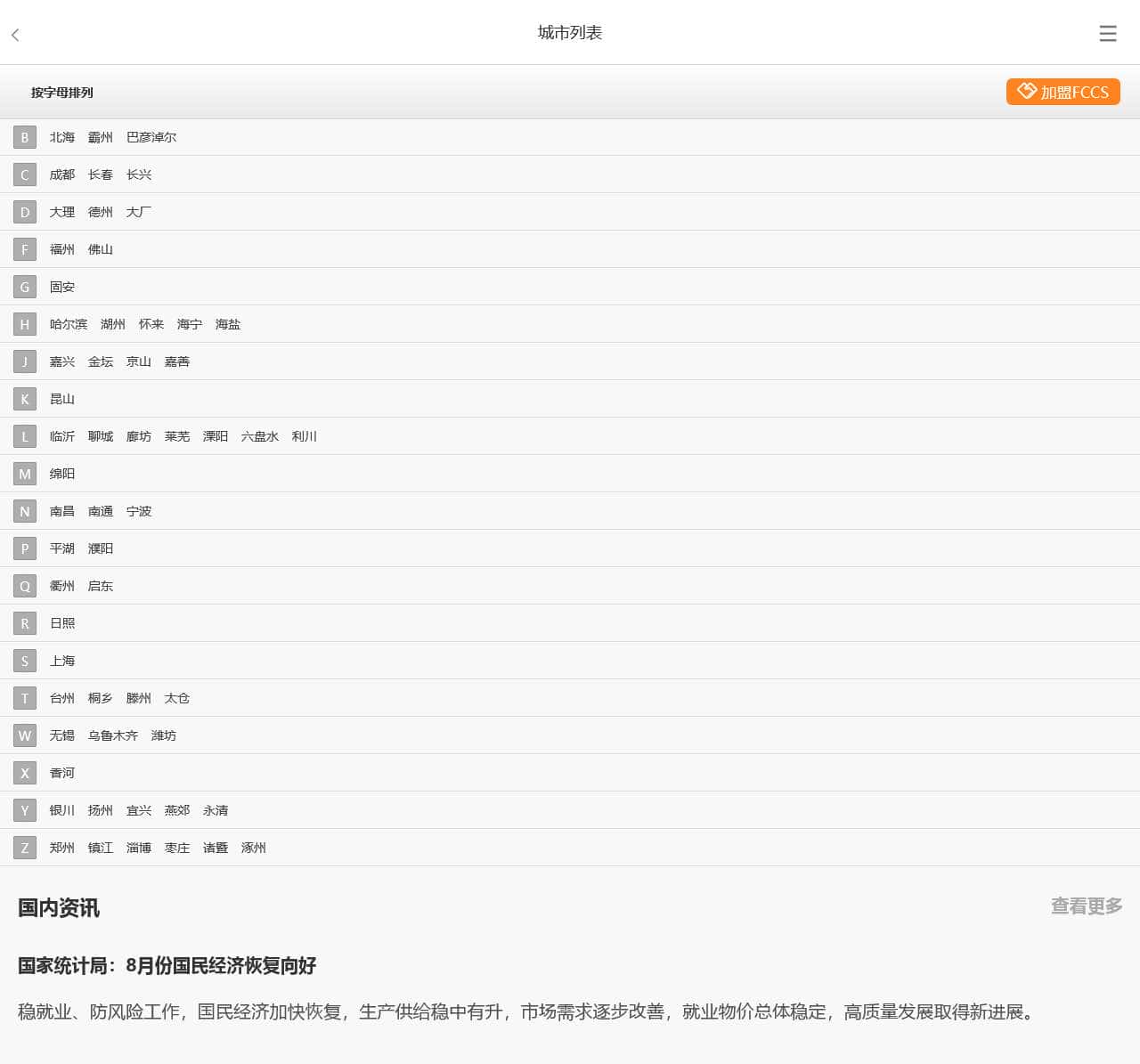Click 查看更多 to view more news

(1086, 906)
